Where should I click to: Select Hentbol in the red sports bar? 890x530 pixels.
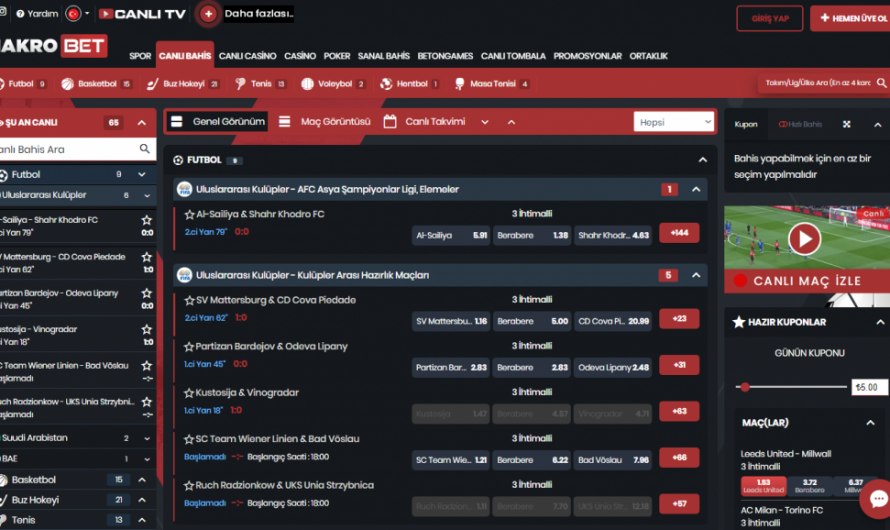click(x=410, y=84)
